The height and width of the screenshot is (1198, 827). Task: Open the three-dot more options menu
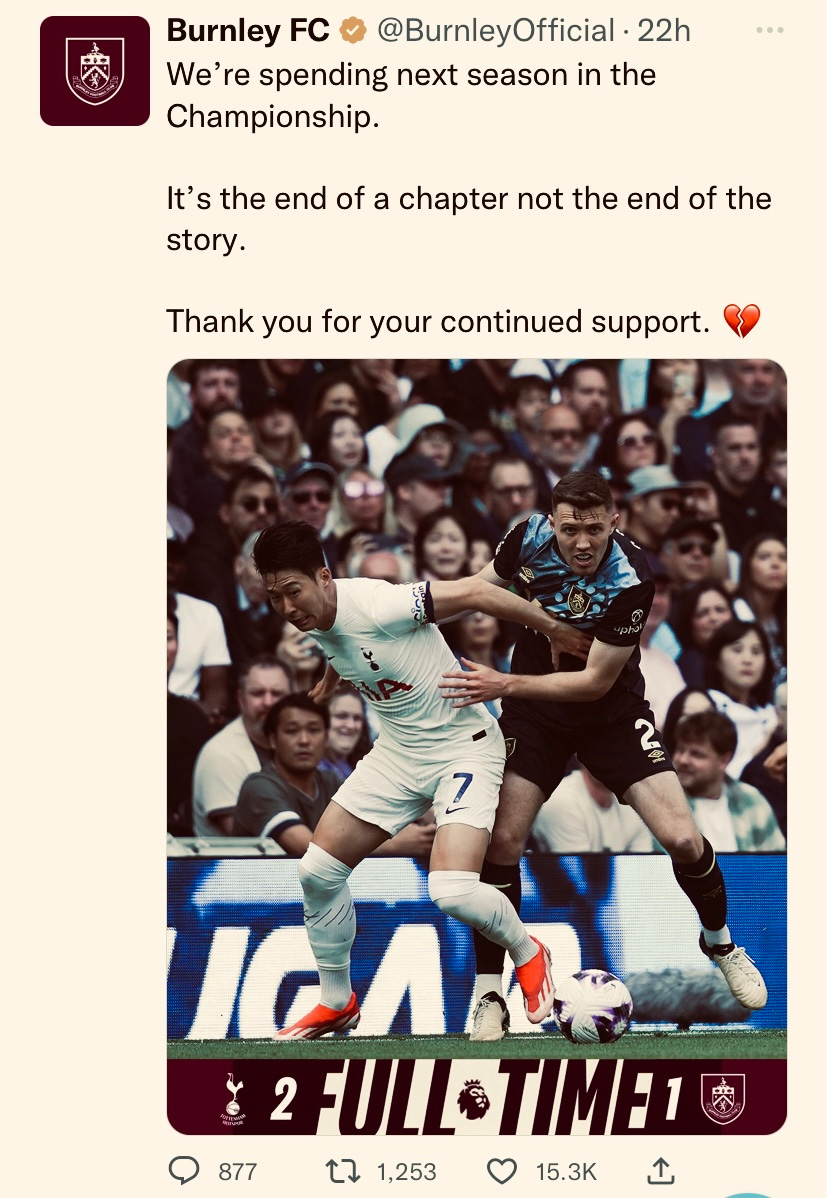770,30
